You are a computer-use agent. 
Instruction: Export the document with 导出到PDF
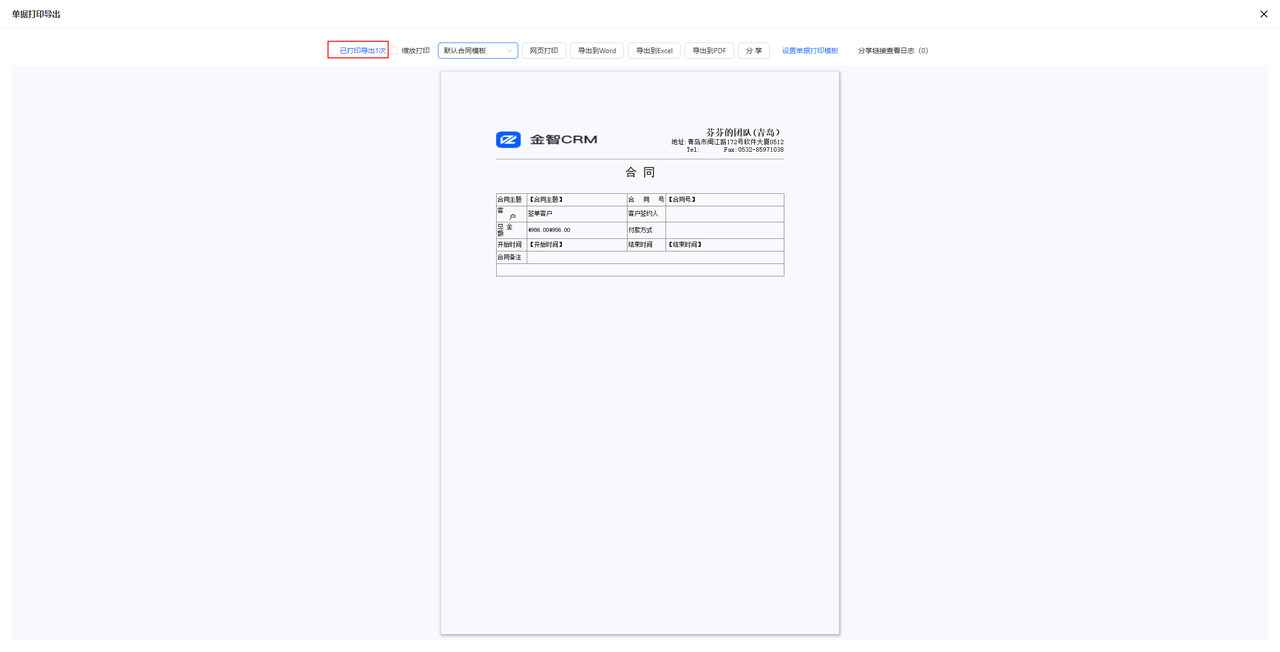[709, 50]
